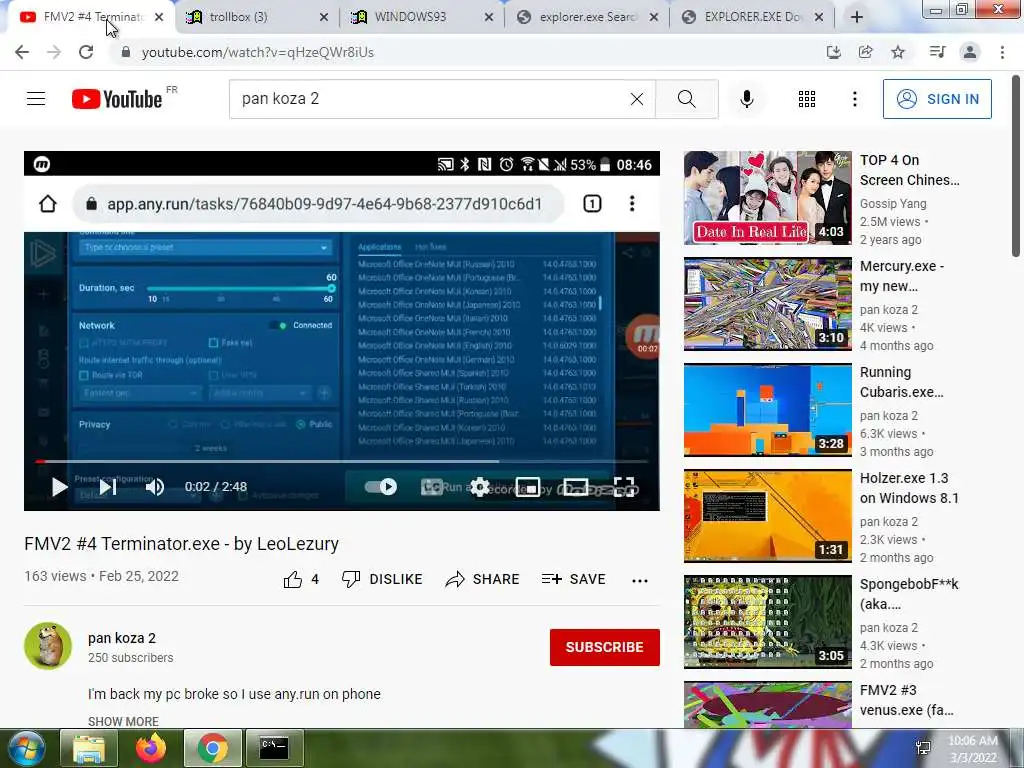This screenshot has width=1024, height=768.
Task: Share this page icon in address bar
Action: point(865,52)
